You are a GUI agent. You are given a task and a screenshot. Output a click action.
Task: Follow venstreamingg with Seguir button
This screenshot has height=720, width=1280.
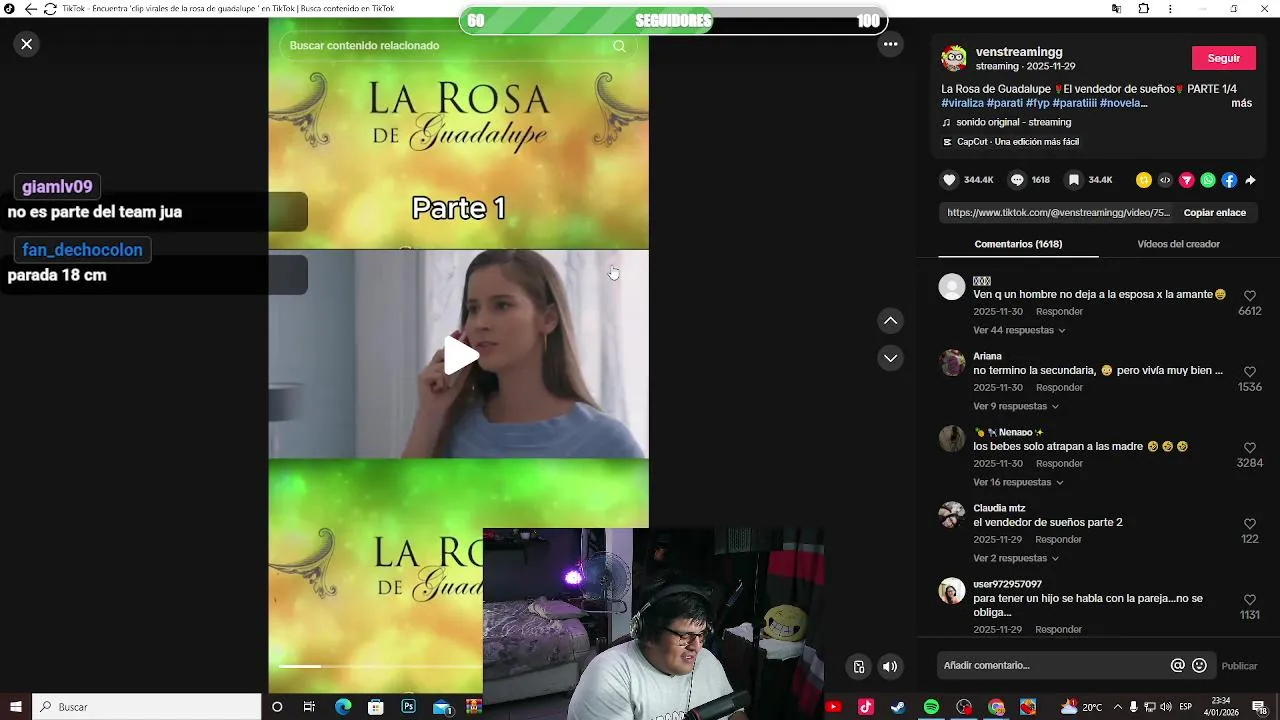coord(1224,58)
